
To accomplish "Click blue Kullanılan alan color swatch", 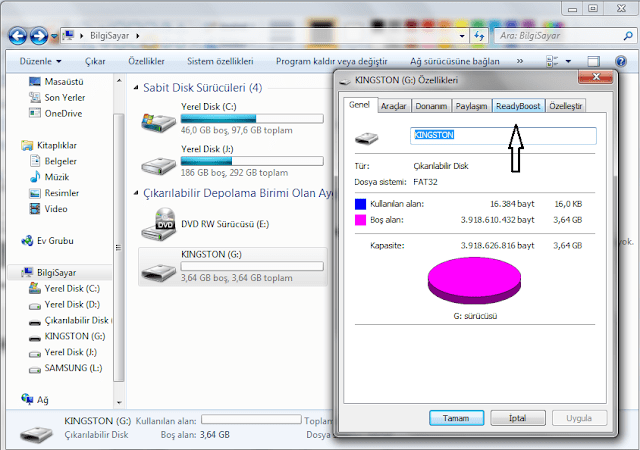I will [360, 204].
